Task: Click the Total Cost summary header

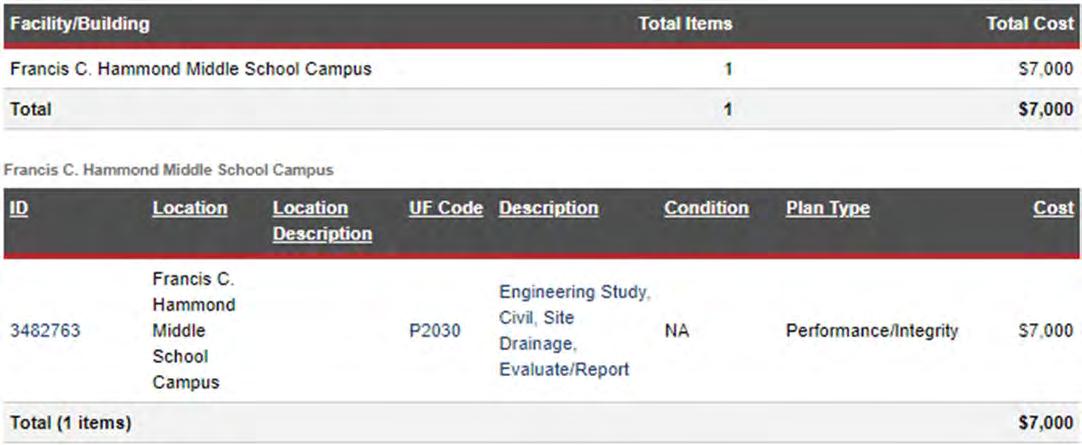Action: coord(1030,24)
